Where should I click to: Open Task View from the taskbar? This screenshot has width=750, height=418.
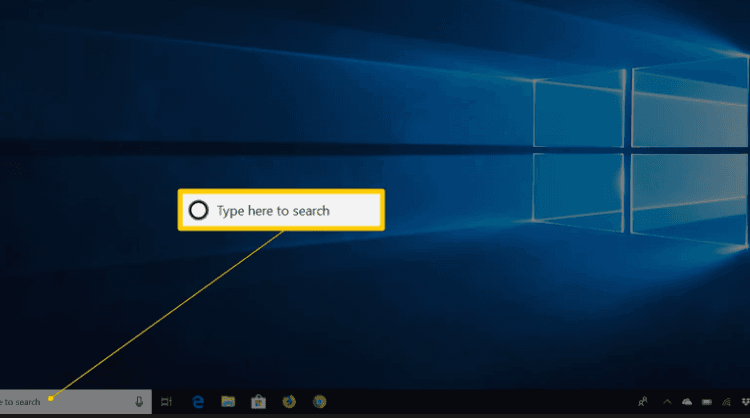(x=166, y=402)
